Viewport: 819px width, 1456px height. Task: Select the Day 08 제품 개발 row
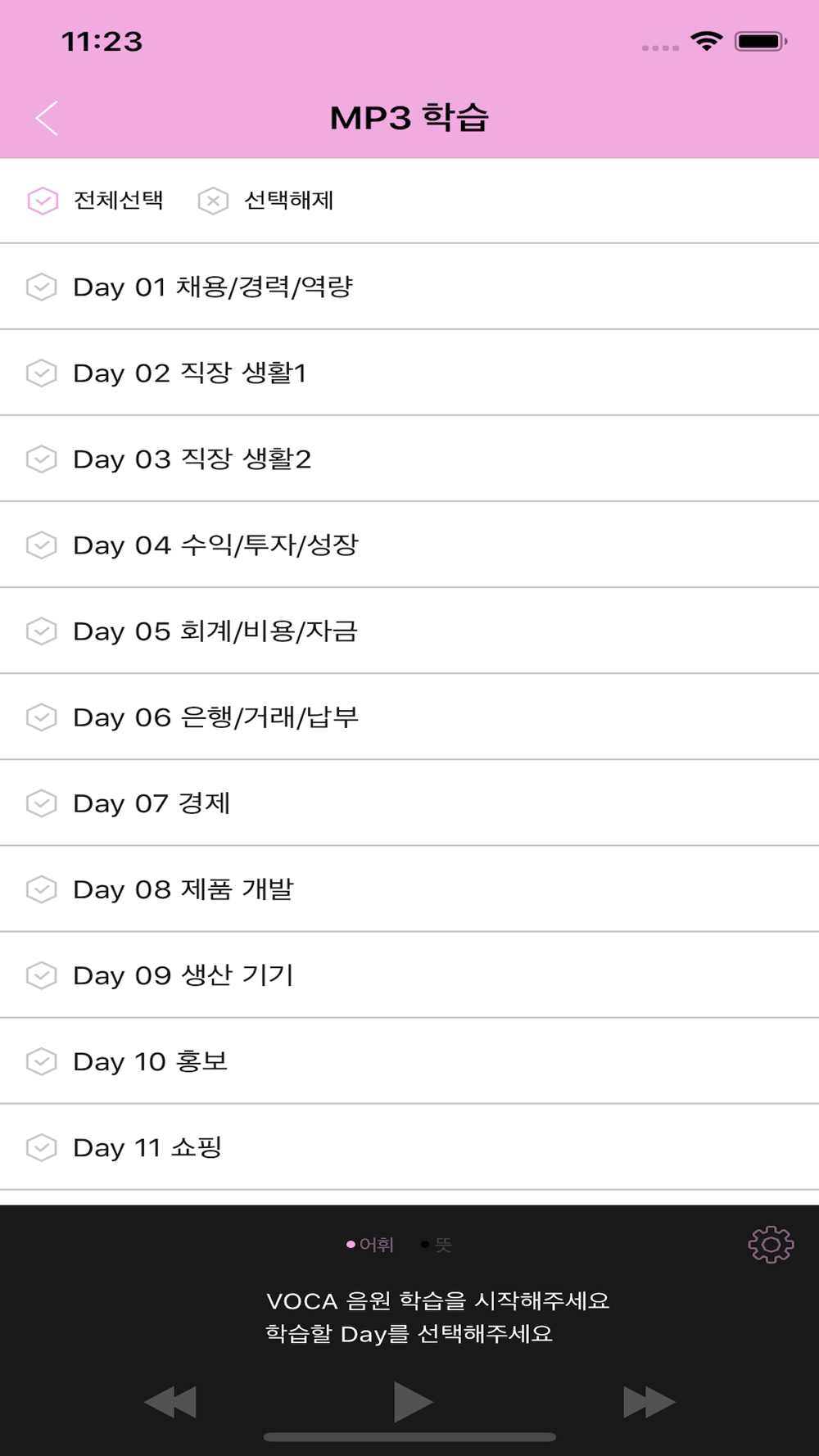click(183, 889)
